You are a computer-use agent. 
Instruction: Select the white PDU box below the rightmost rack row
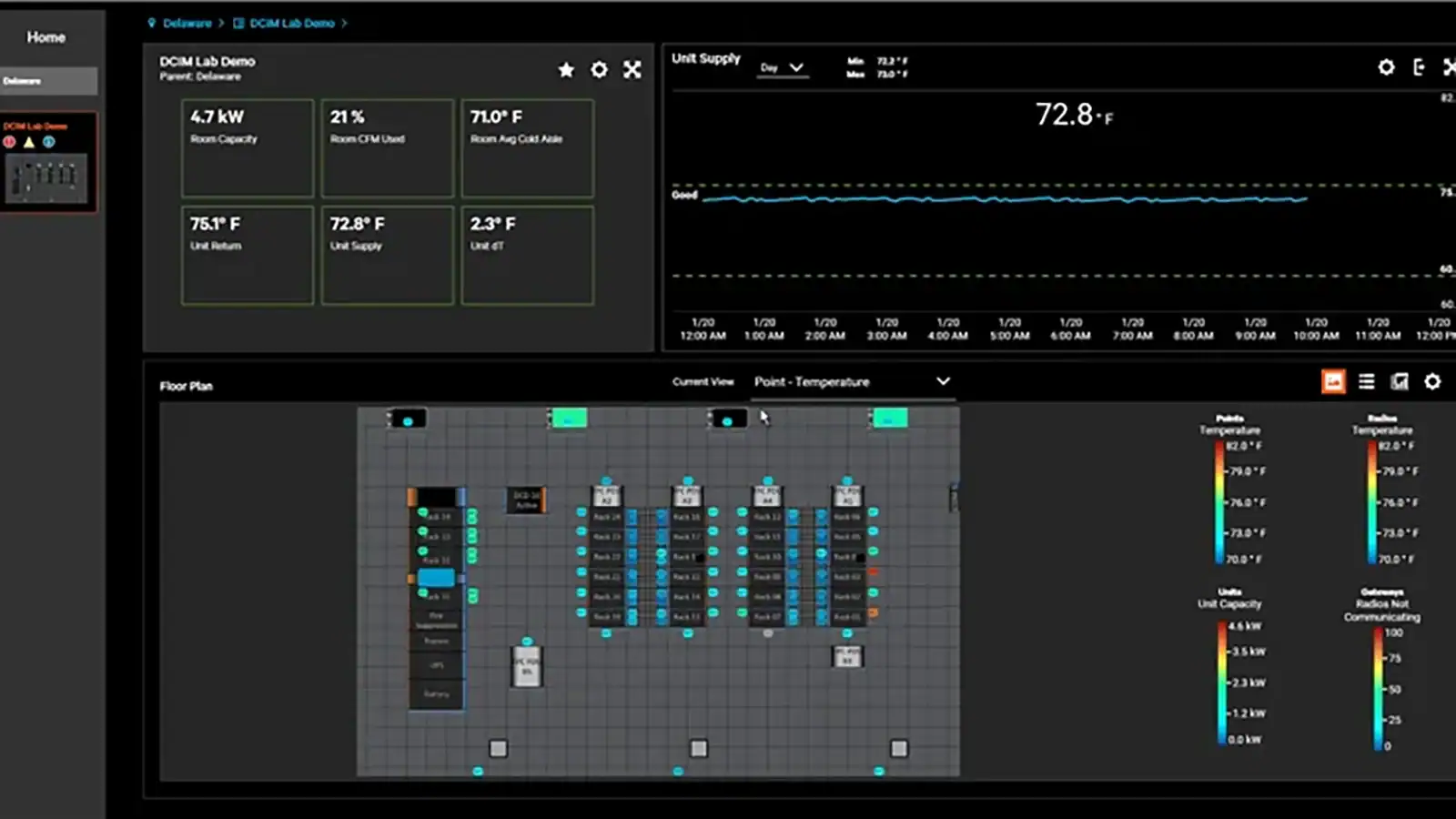(847, 656)
